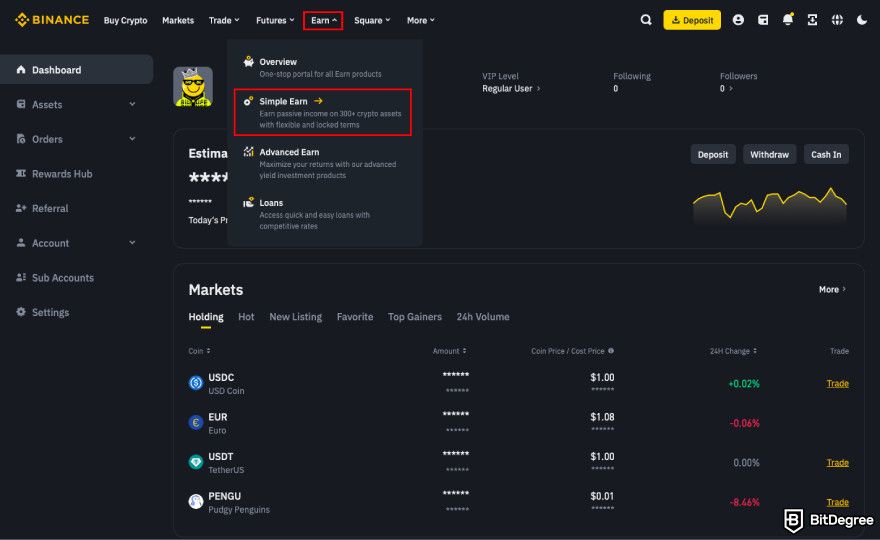Collapse the Earn dropdown menu
This screenshot has width=880, height=540.
323,20
